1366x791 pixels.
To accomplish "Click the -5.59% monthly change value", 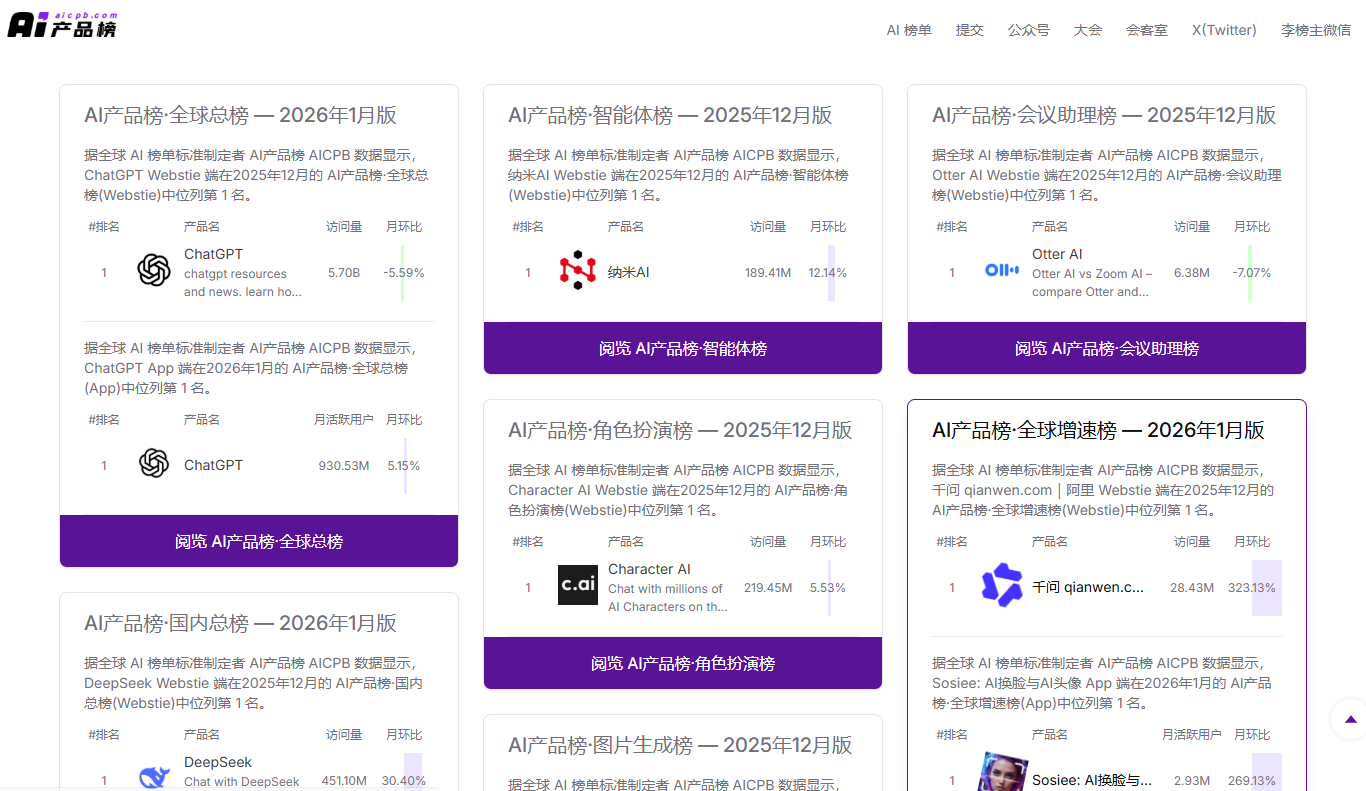I will pos(404,272).
